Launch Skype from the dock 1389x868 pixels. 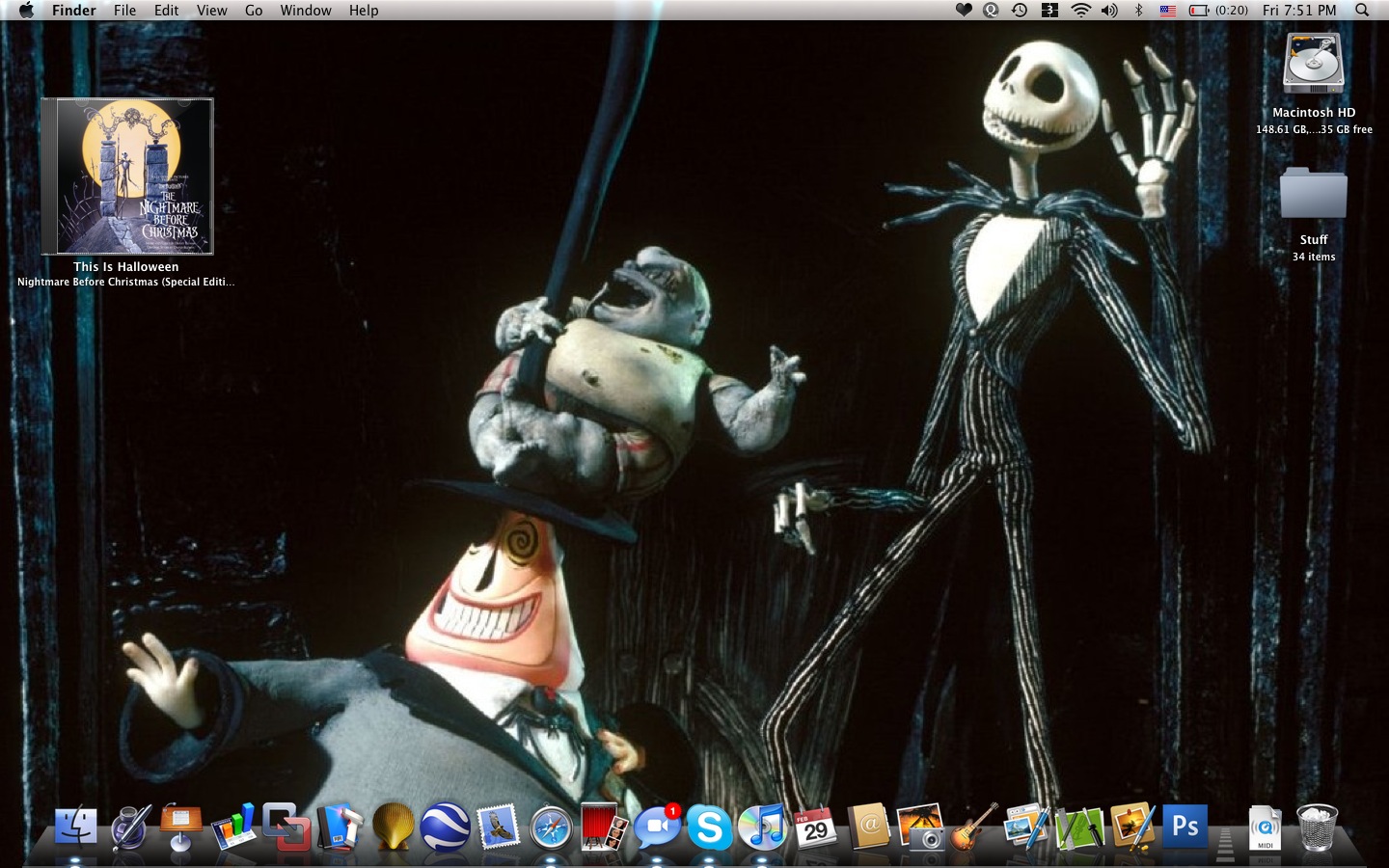click(709, 827)
